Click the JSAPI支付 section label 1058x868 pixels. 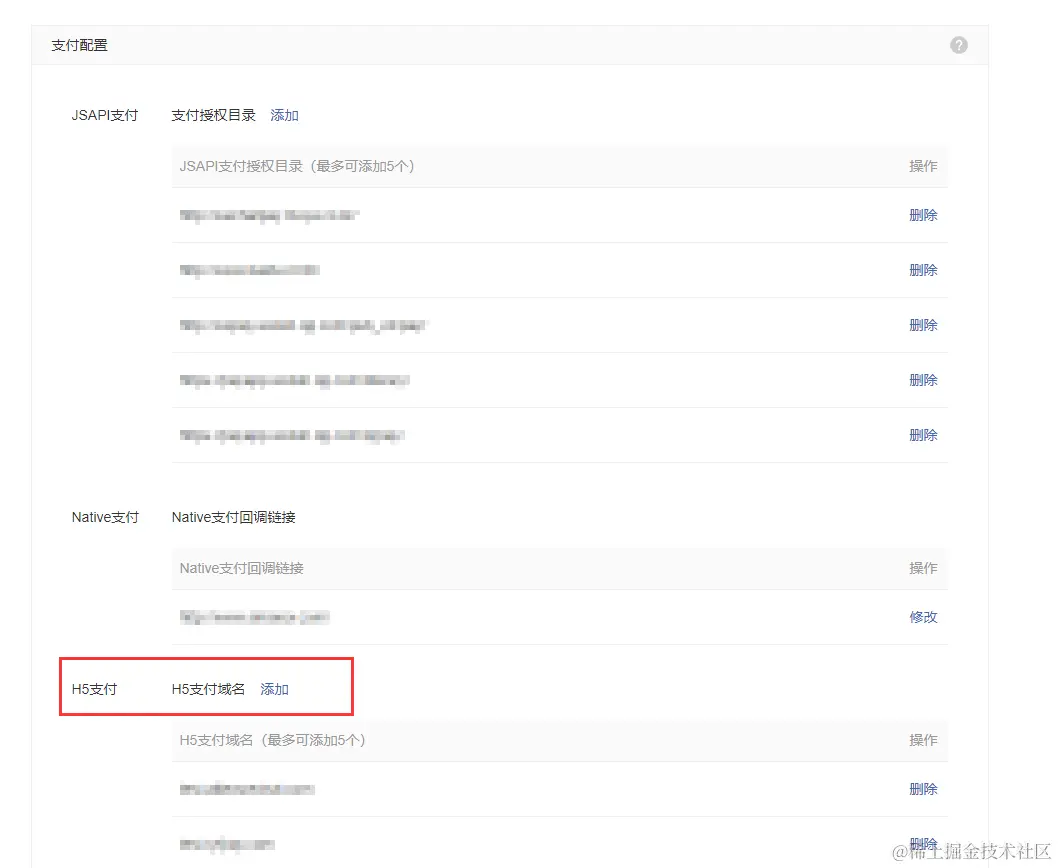coord(105,115)
